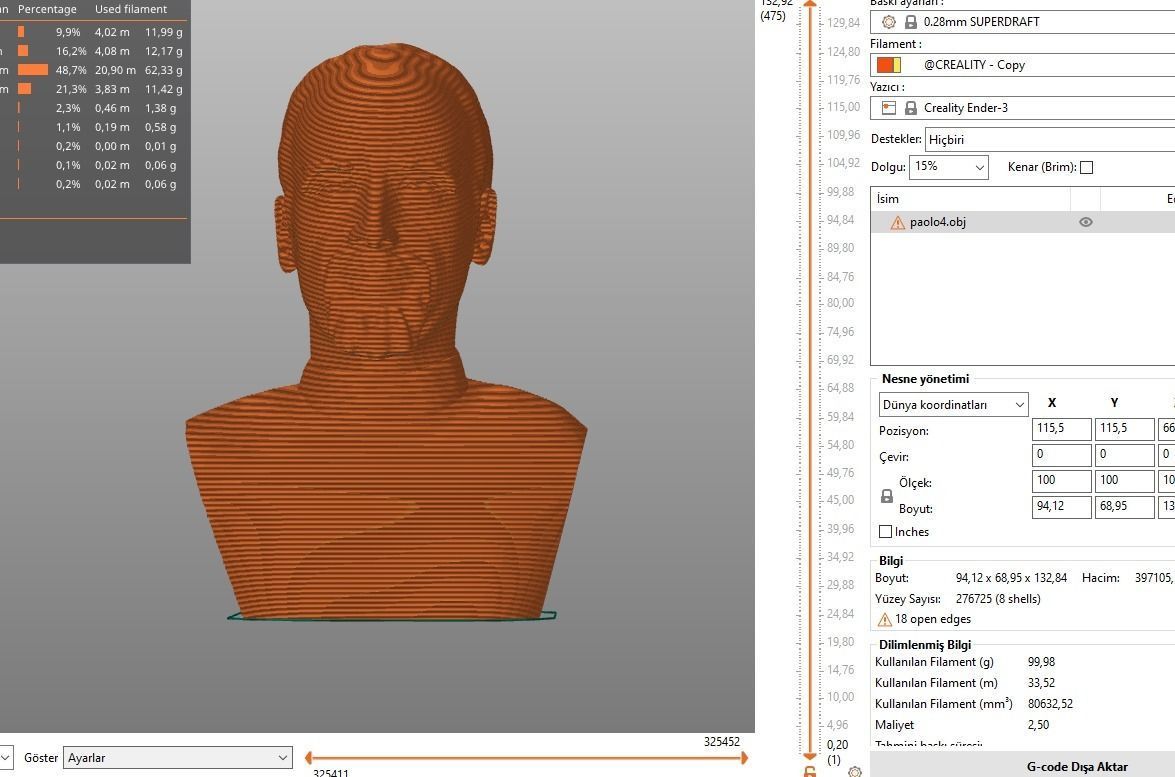The image size is (1175, 777).
Task: Click Kullanılan Filament (m) value 33,52
Action: click(1042, 683)
